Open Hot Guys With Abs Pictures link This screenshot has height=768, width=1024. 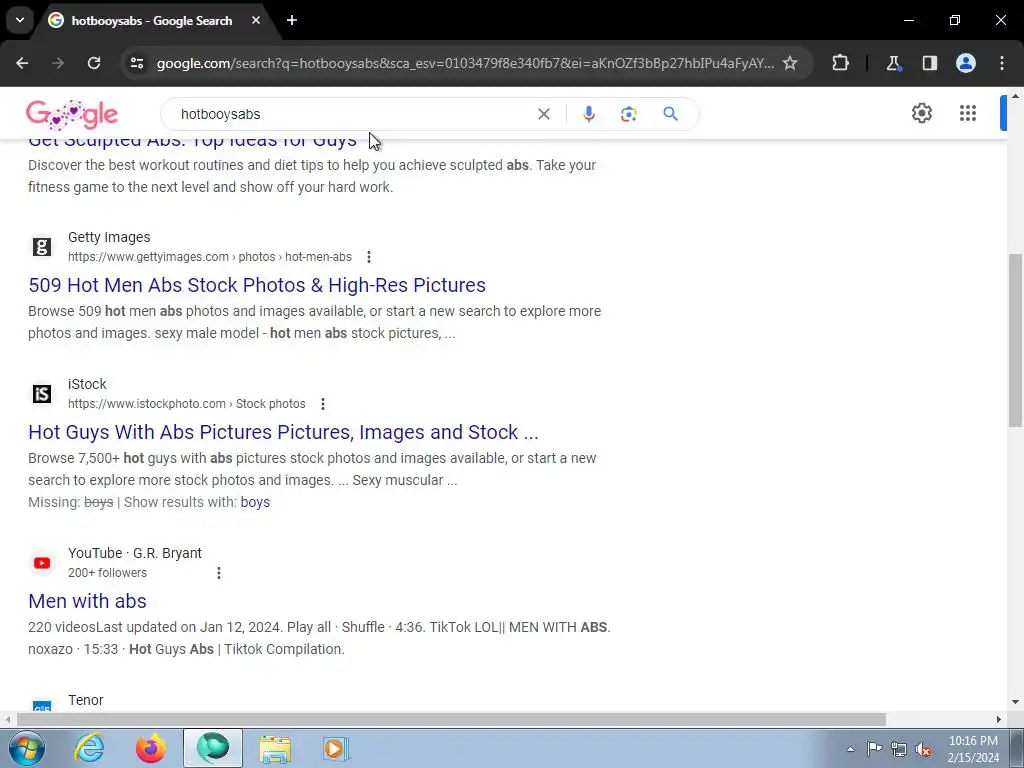pyautogui.click(x=283, y=432)
